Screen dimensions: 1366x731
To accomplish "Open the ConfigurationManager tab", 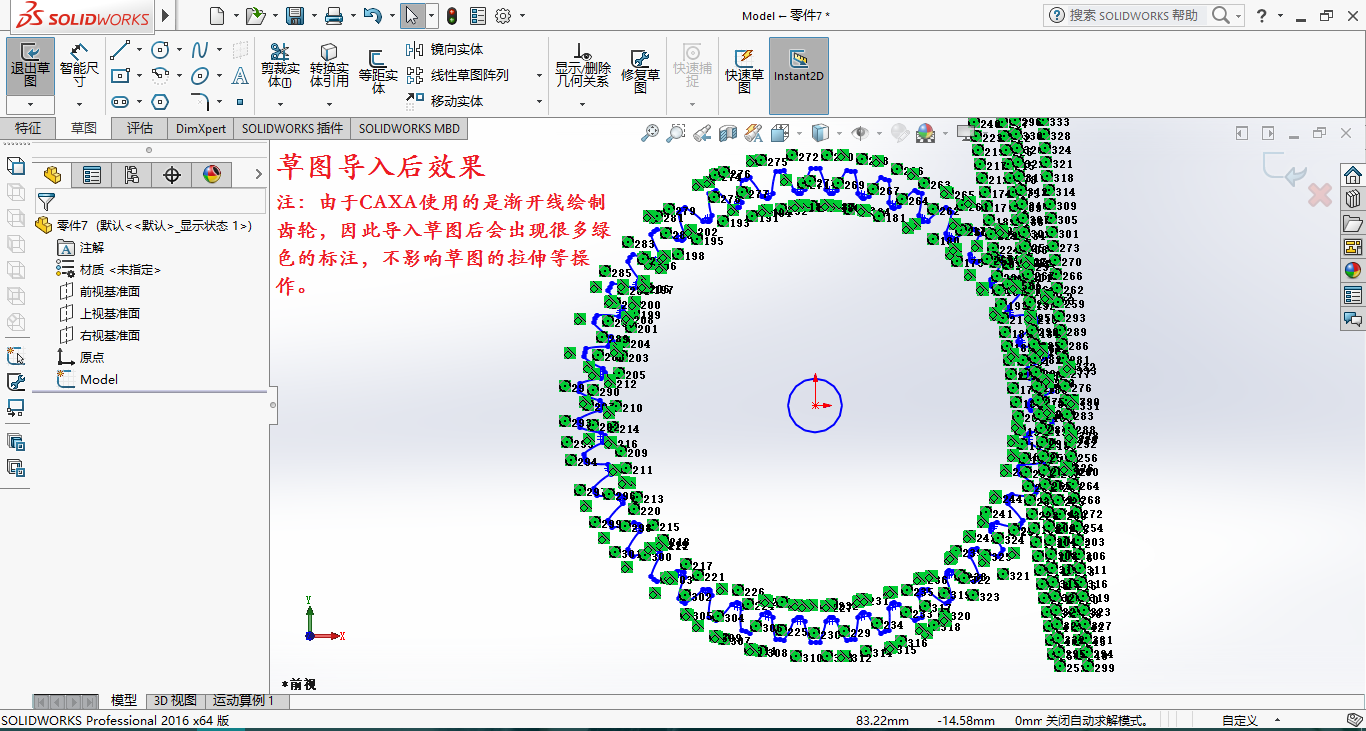I will click(132, 175).
